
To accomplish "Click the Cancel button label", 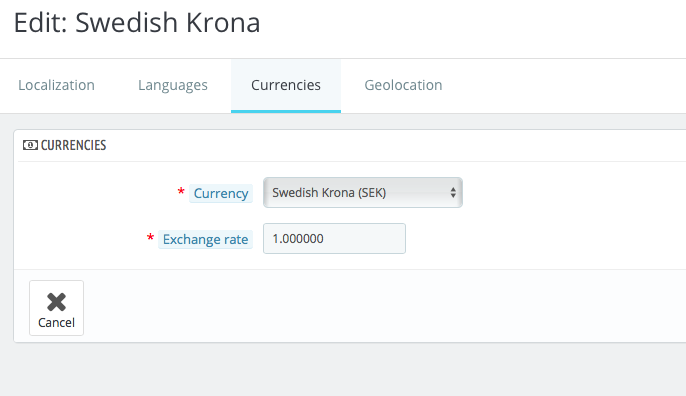I will point(56,322).
